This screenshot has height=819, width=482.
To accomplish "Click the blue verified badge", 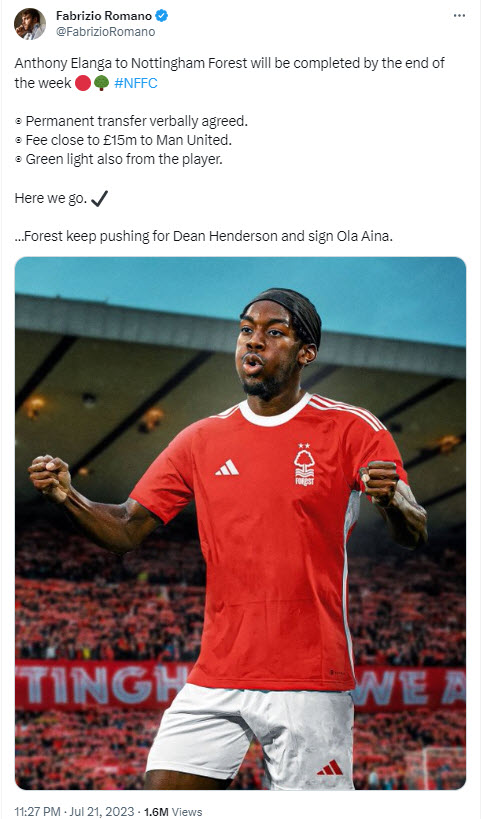I will pyautogui.click(x=161, y=16).
